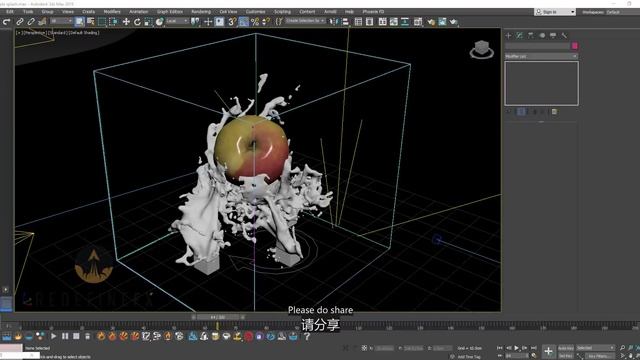The width and height of the screenshot is (640, 360).
Task: Open the Sign In dropdown
Action: 555,12
